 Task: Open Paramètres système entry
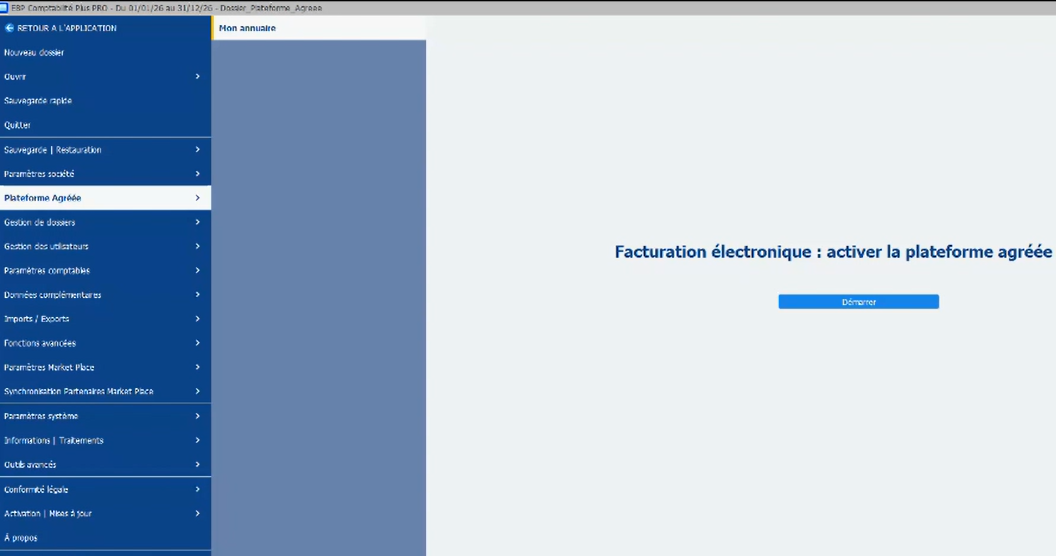(x=105, y=416)
